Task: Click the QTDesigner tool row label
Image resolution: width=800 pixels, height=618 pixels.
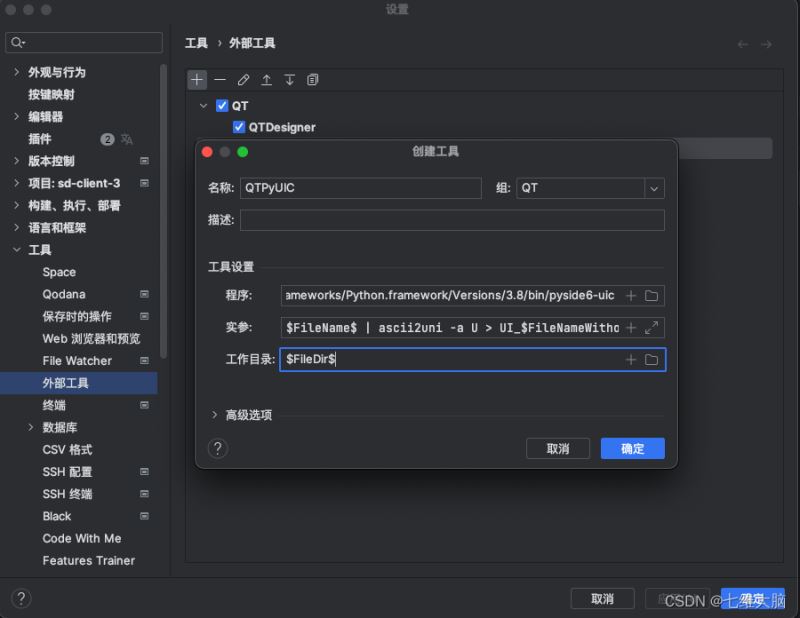Action: [x=282, y=127]
